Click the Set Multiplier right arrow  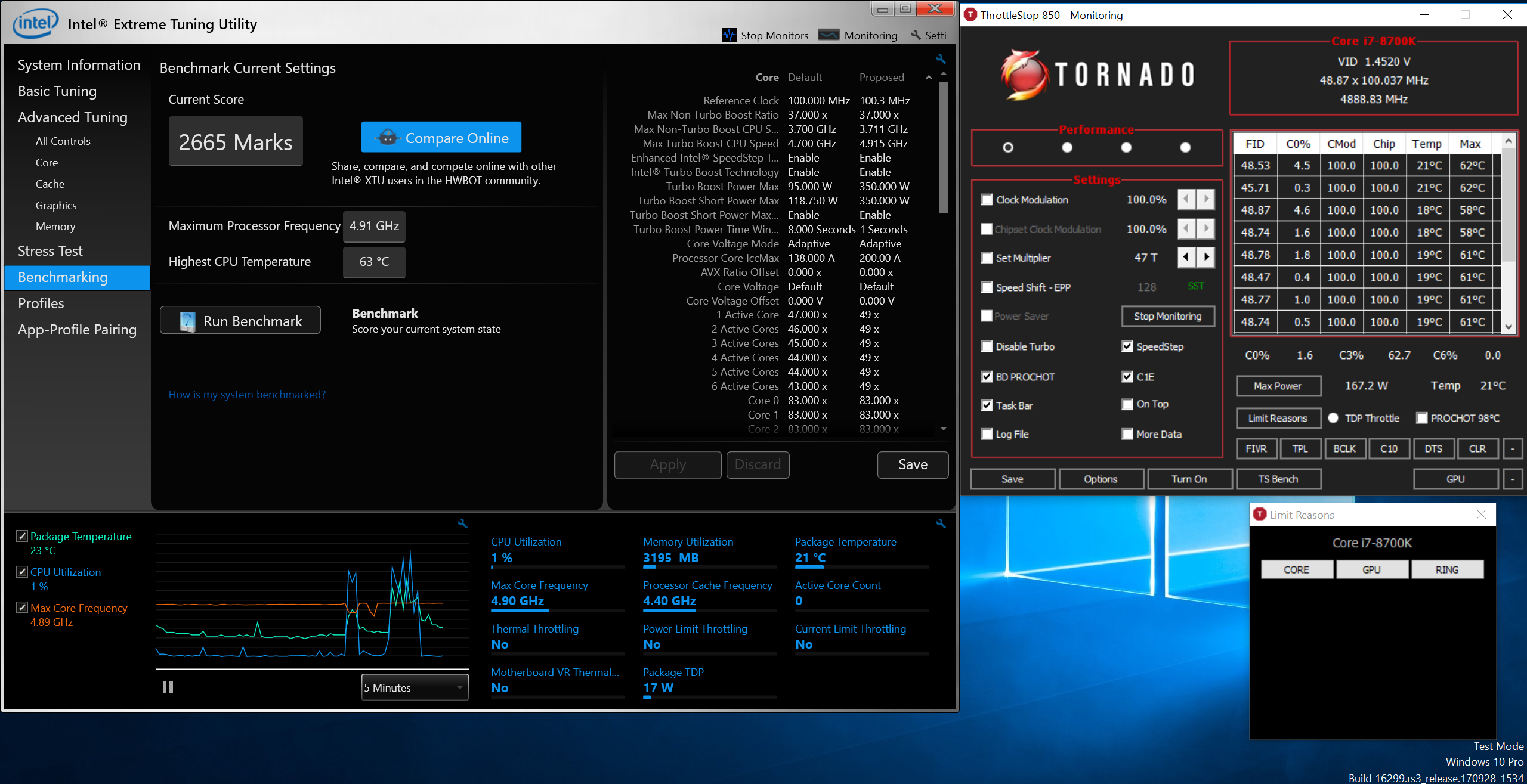[1206, 257]
